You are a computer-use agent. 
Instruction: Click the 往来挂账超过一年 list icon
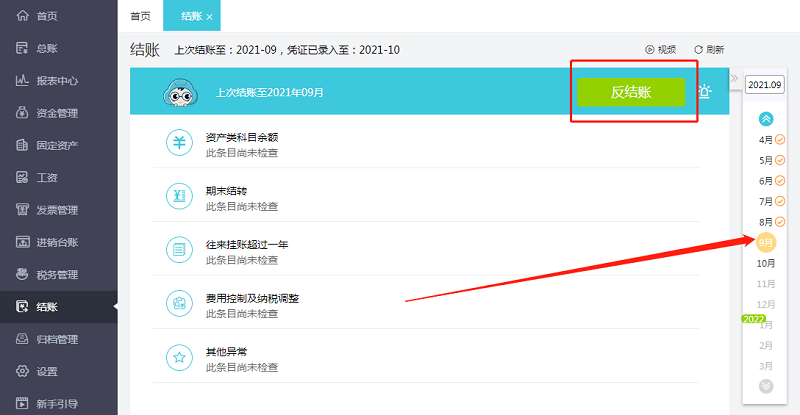click(179, 250)
